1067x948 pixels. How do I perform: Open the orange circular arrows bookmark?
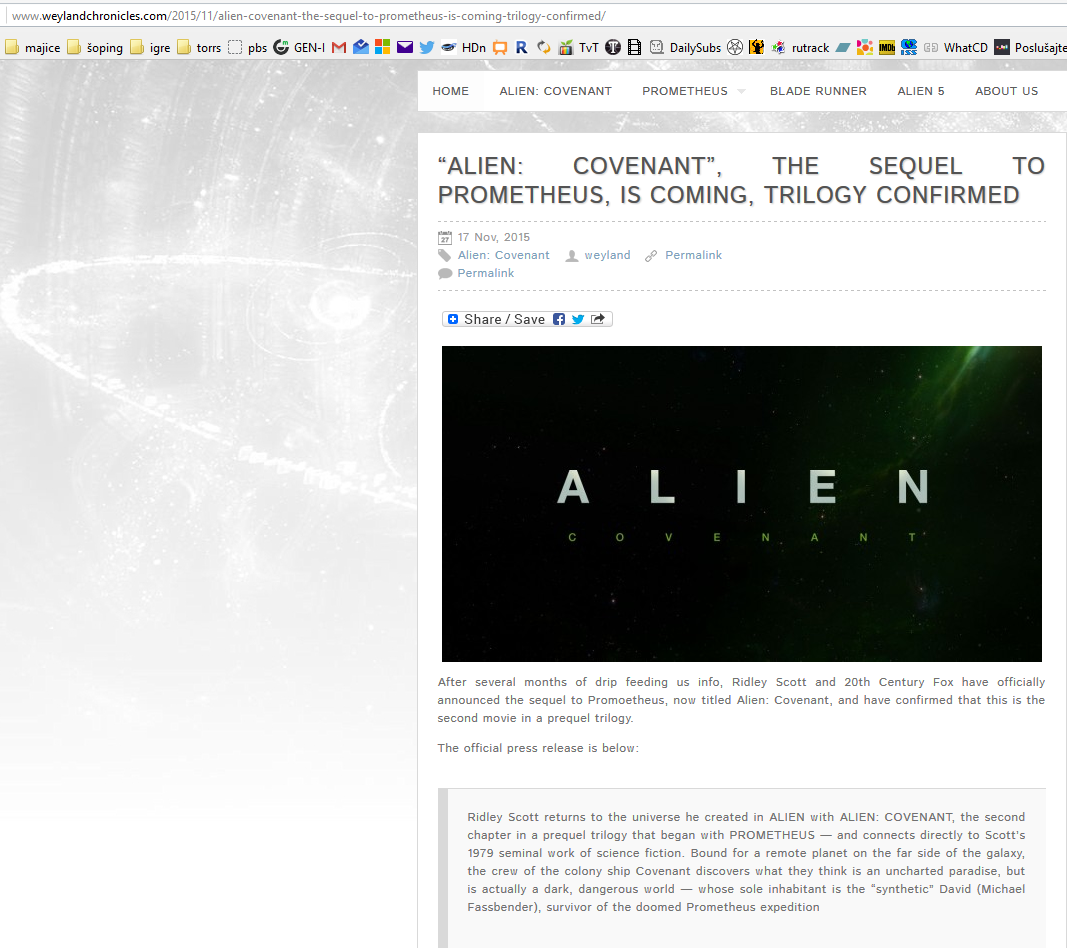click(x=544, y=48)
